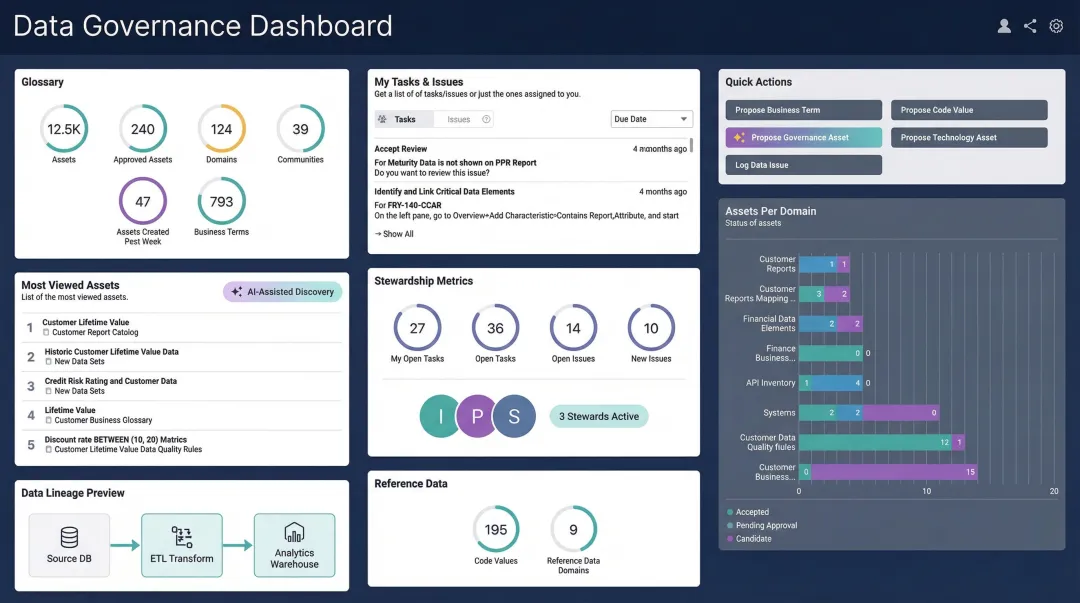The image size is (1080, 603).
Task: Open the Due Date dropdown
Action: 651,118
